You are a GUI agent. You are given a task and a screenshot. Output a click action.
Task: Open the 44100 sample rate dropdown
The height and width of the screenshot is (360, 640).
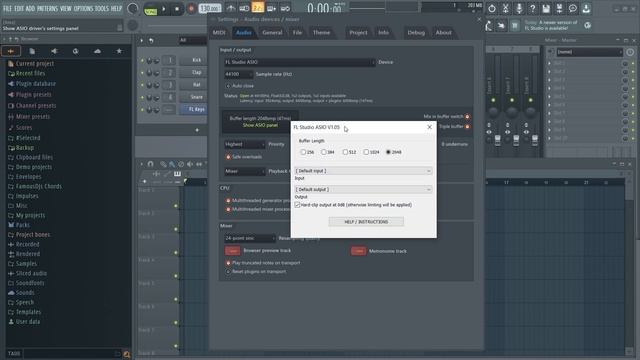pos(238,74)
